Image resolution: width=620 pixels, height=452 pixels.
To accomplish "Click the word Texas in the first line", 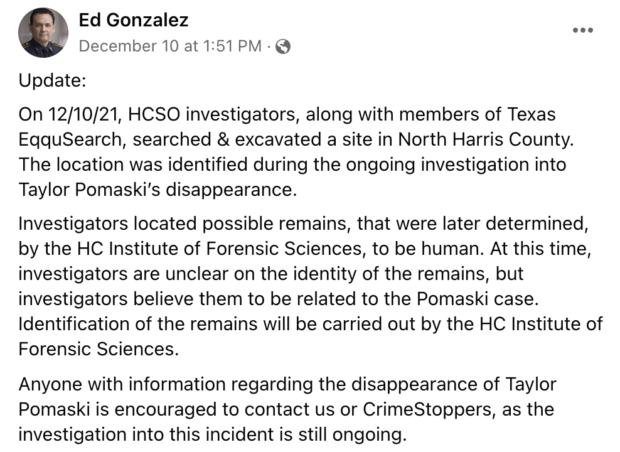I will tap(531, 114).
